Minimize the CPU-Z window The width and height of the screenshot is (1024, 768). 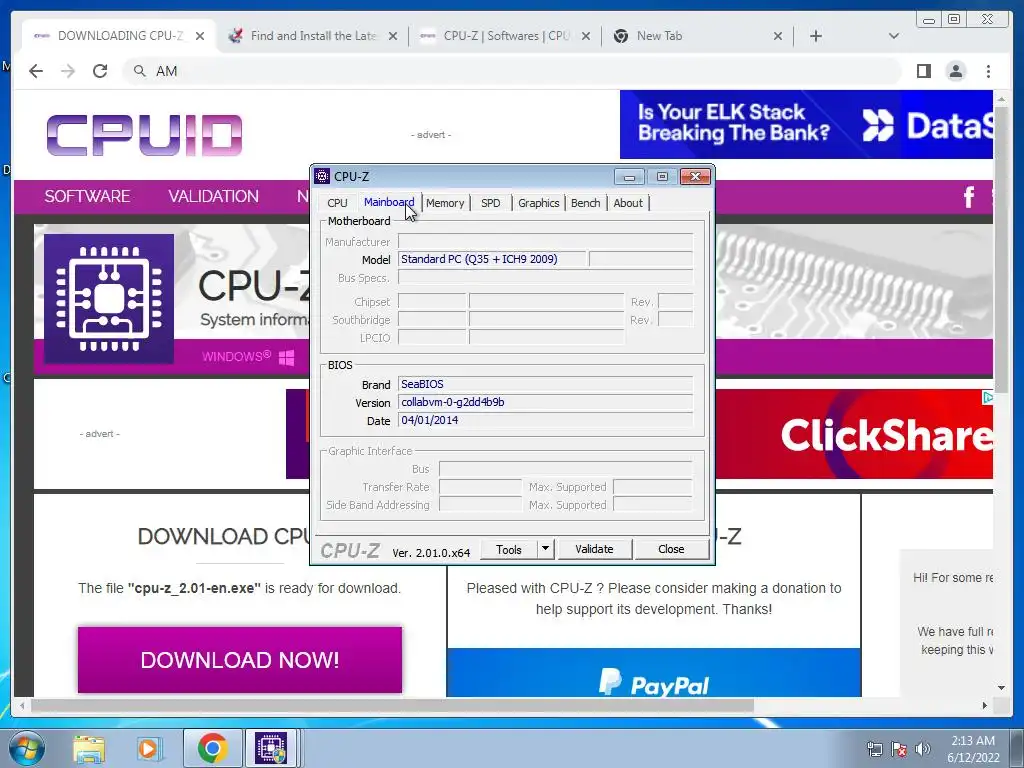tap(630, 176)
